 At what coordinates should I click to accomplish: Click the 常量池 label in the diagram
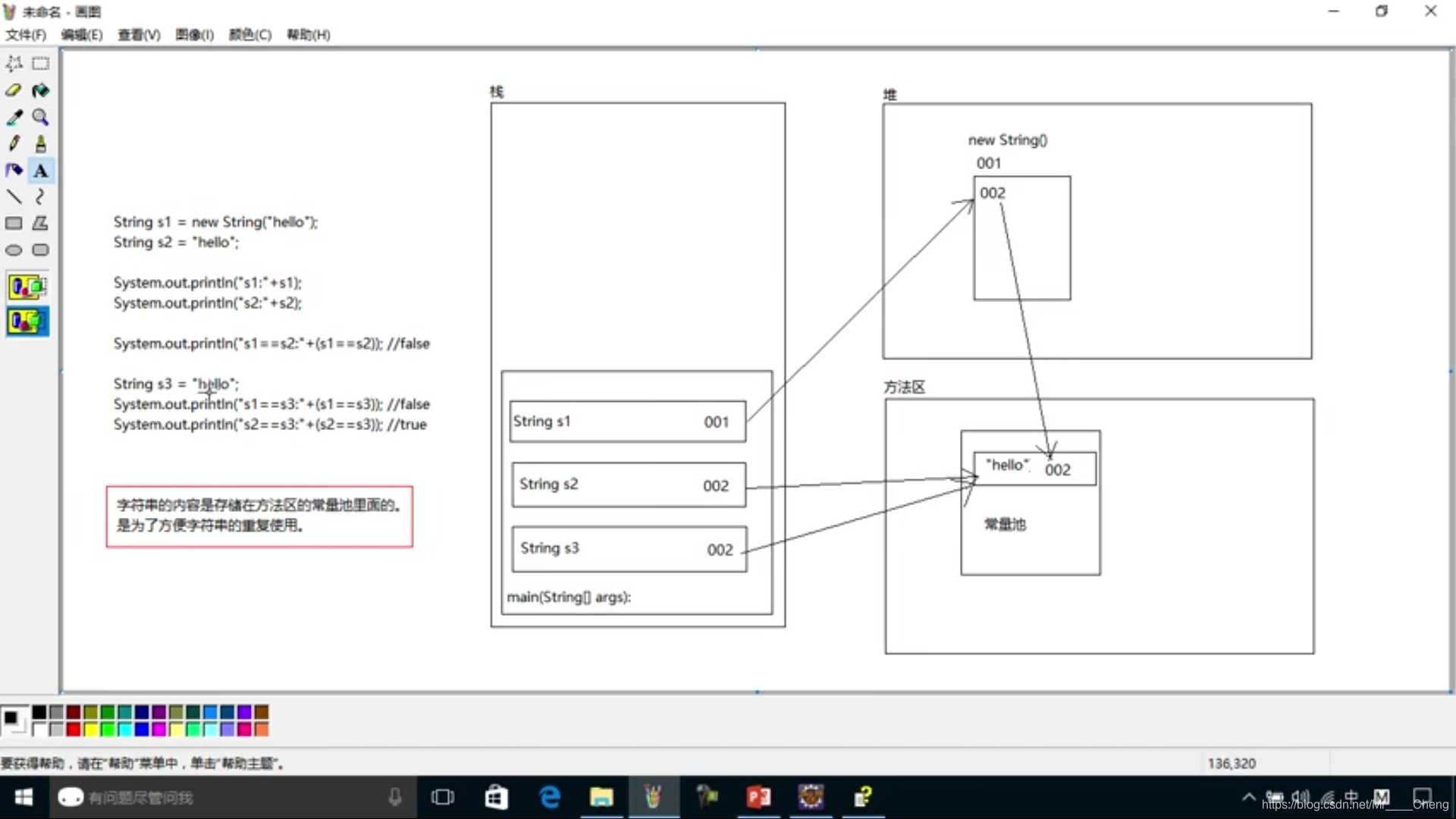click(x=1005, y=524)
